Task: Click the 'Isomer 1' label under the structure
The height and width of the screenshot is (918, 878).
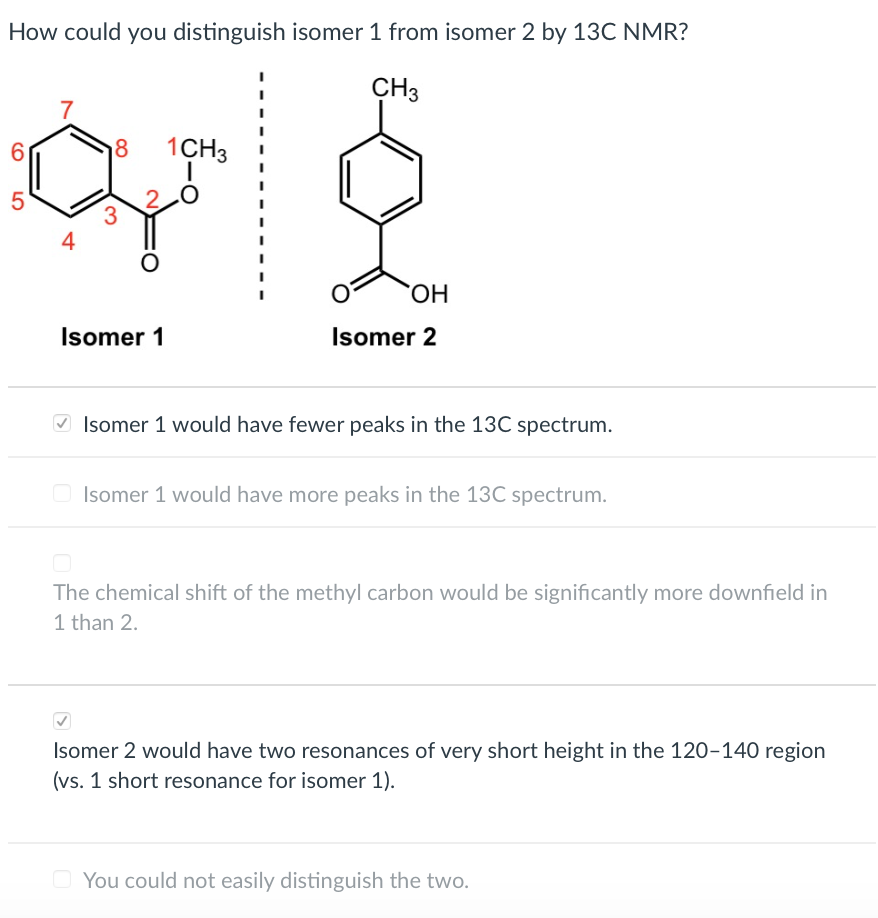Action: [112, 337]
